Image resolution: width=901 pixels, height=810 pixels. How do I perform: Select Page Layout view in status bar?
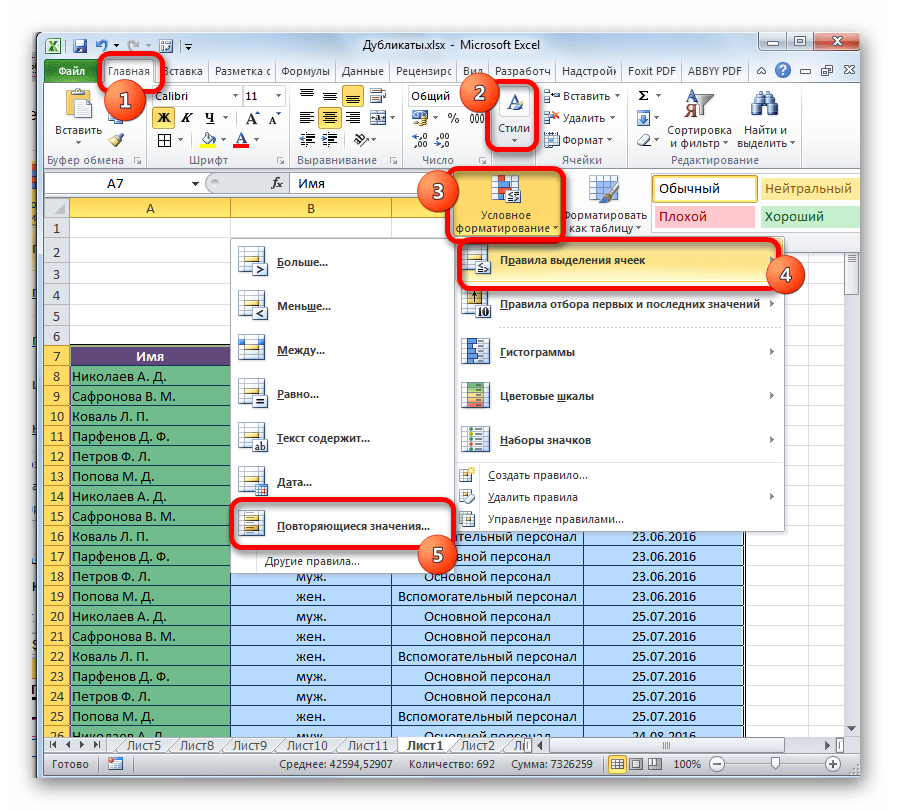click(x=636, y=764)
